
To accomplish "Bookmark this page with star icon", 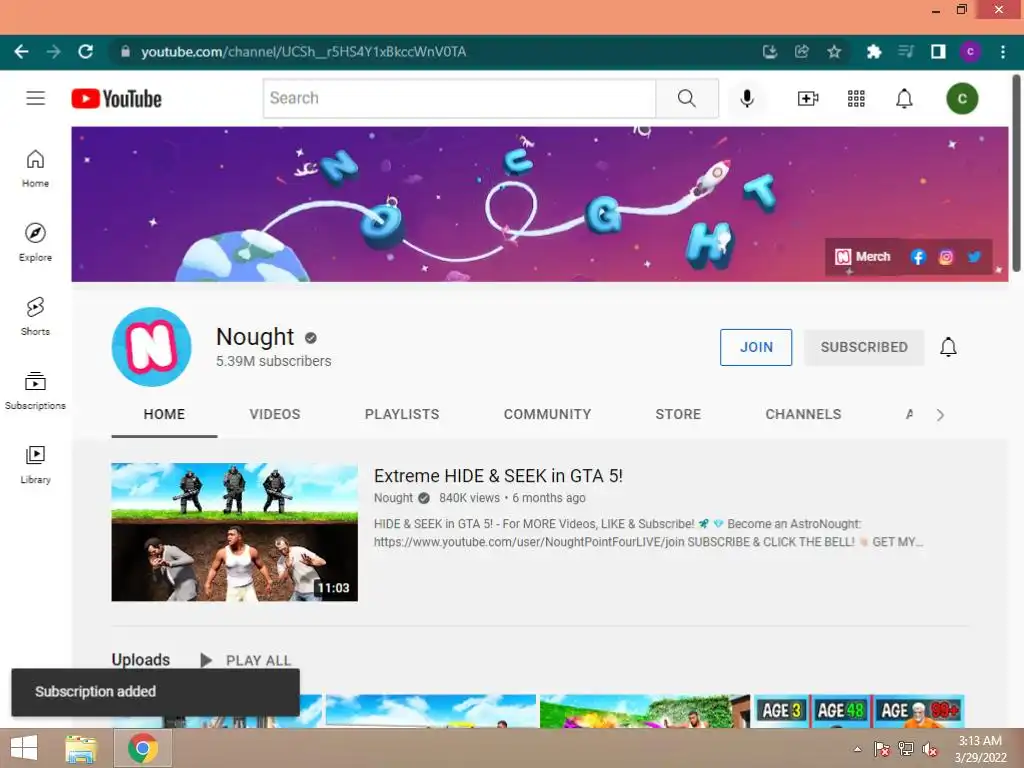I will click(834, 52).
